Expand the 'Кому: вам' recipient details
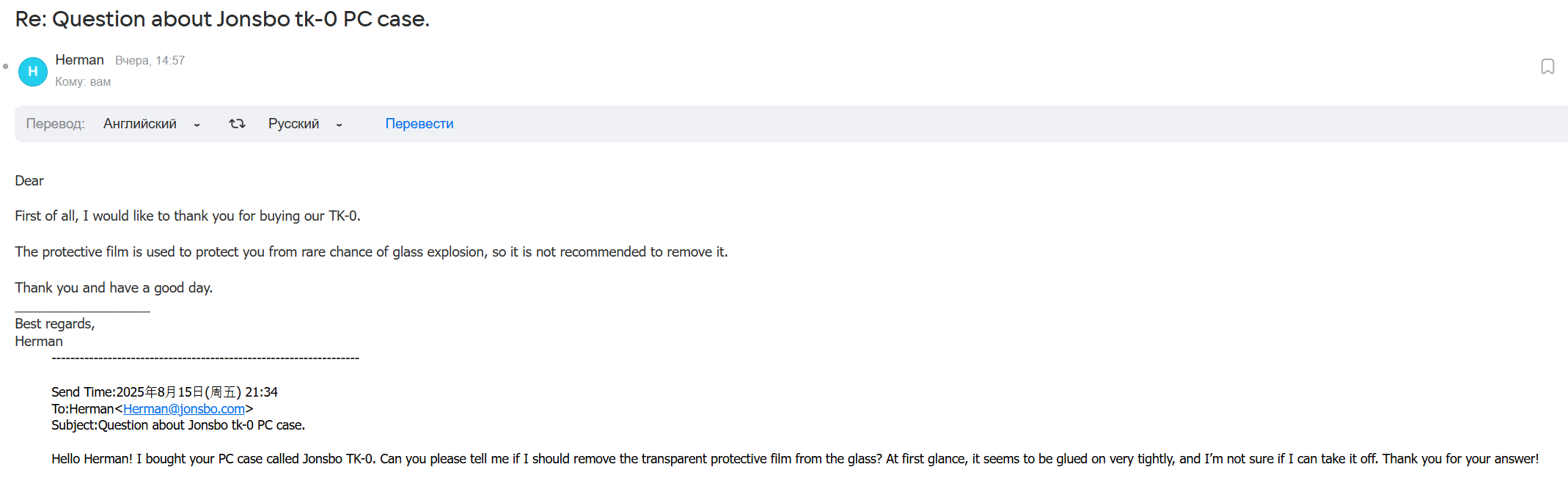The image size is (1568, 489). [x=83, y=82]
